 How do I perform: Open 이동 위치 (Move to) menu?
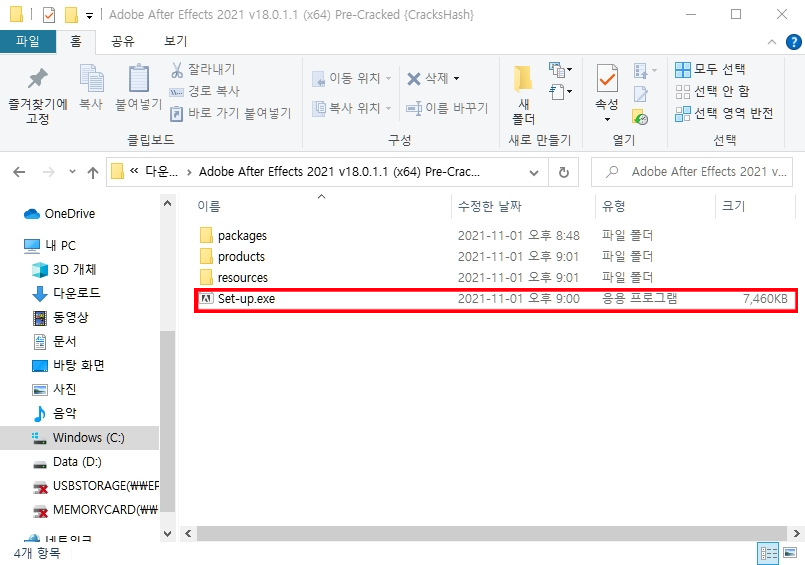tap(352, 79)
